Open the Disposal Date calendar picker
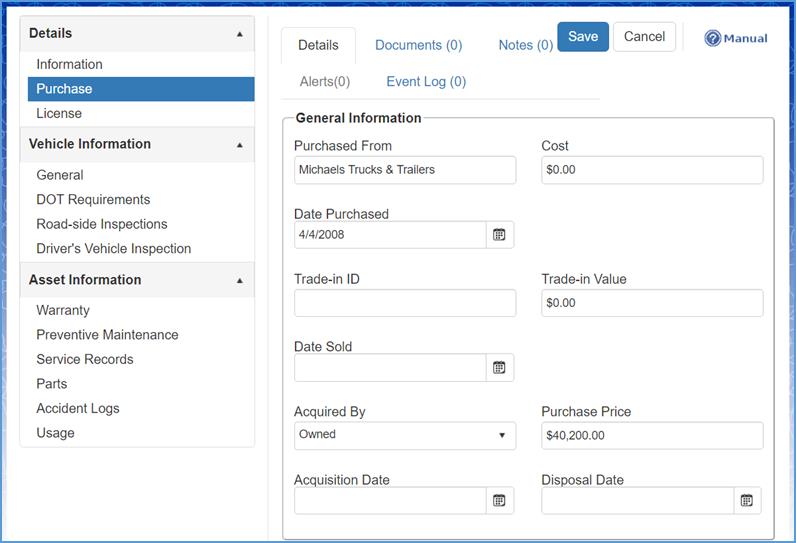796x543 pixels. [746, 501]
